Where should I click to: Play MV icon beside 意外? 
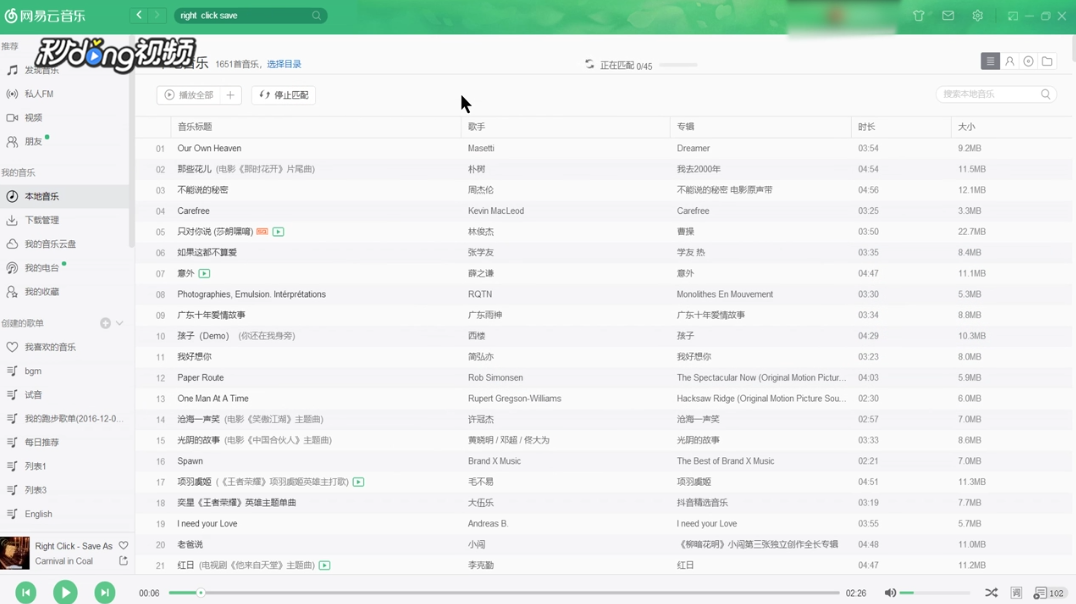[x=204, y=273]
